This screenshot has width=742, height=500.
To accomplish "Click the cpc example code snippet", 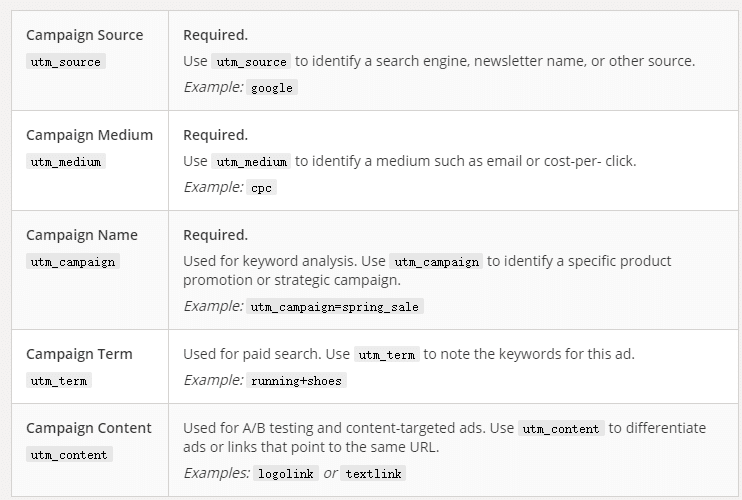I will (x=262, y=187).
